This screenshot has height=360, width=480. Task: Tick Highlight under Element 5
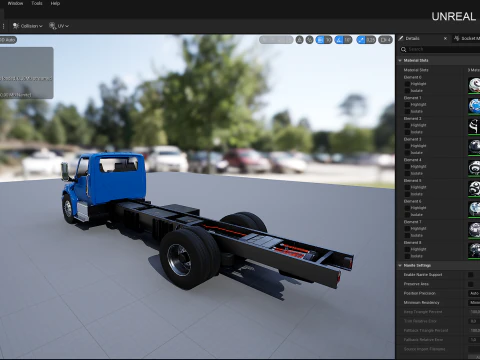pos(407,187)
